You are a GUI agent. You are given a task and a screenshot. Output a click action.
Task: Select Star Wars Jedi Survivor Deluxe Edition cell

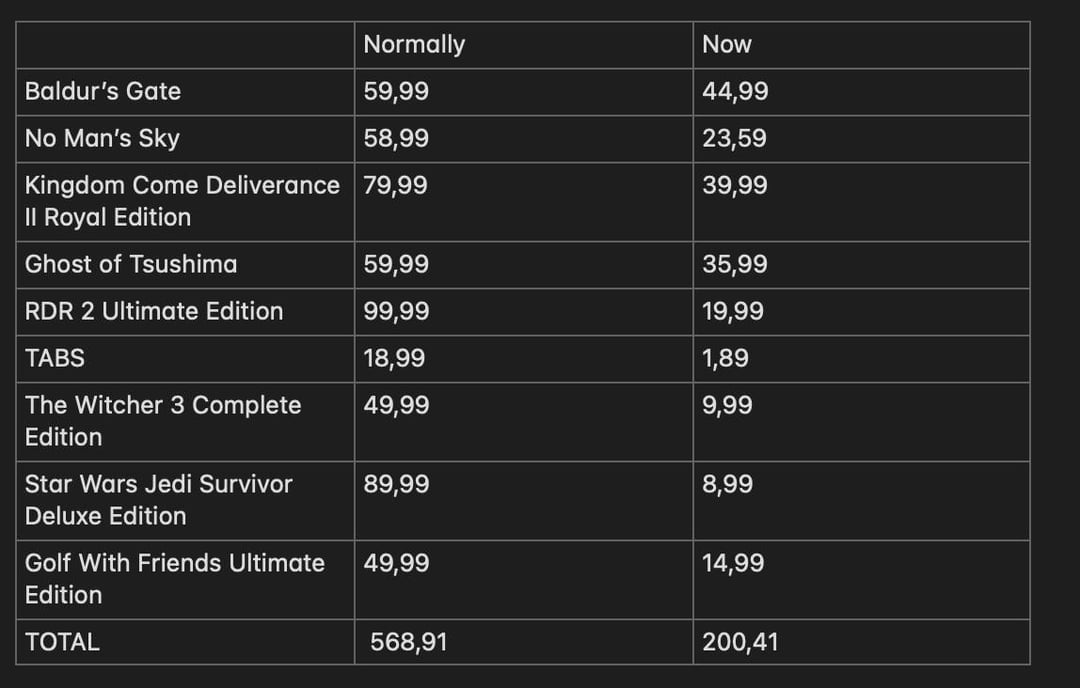[159, 500]
